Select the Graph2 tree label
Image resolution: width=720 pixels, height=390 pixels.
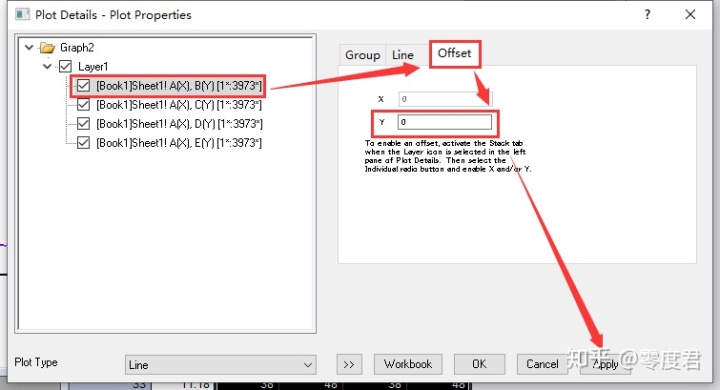(77, 48)
